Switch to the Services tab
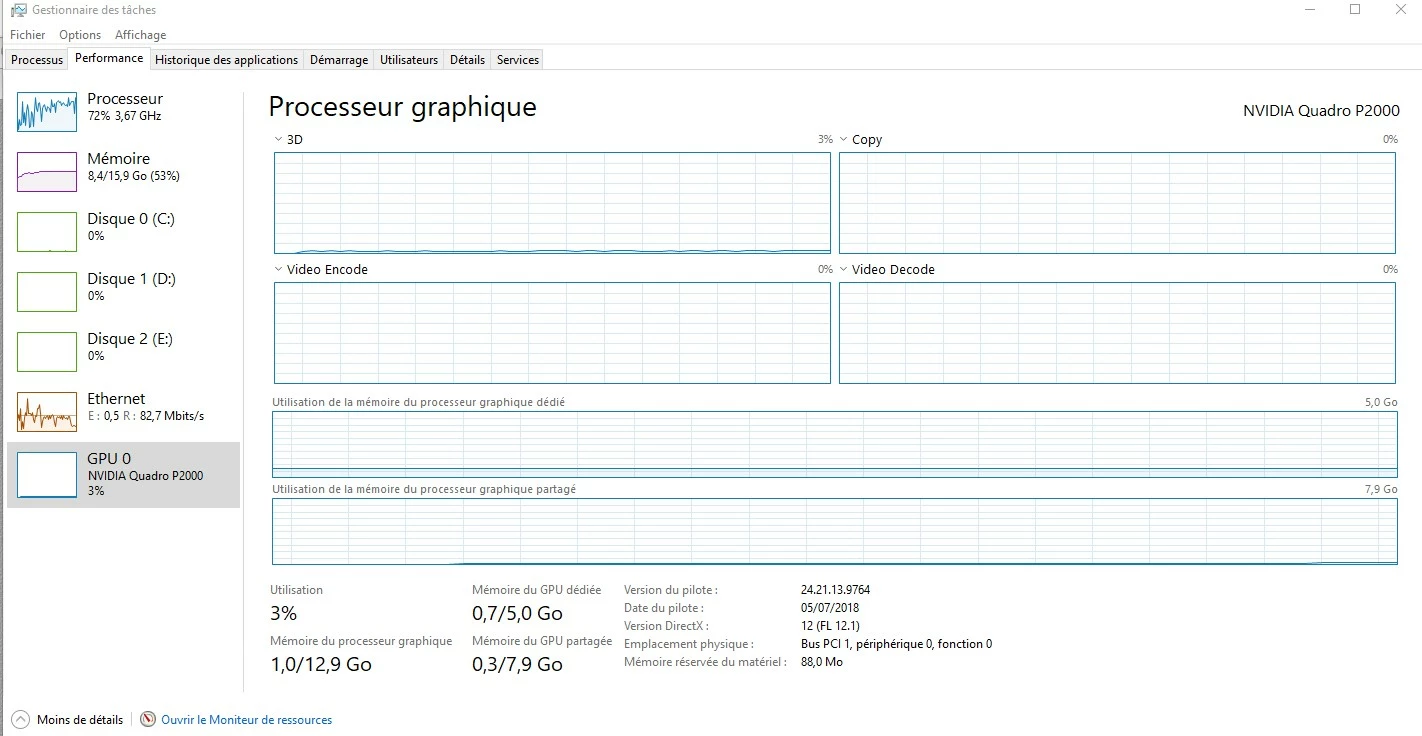Screen dimensions: 1422x736 (518, 60)
